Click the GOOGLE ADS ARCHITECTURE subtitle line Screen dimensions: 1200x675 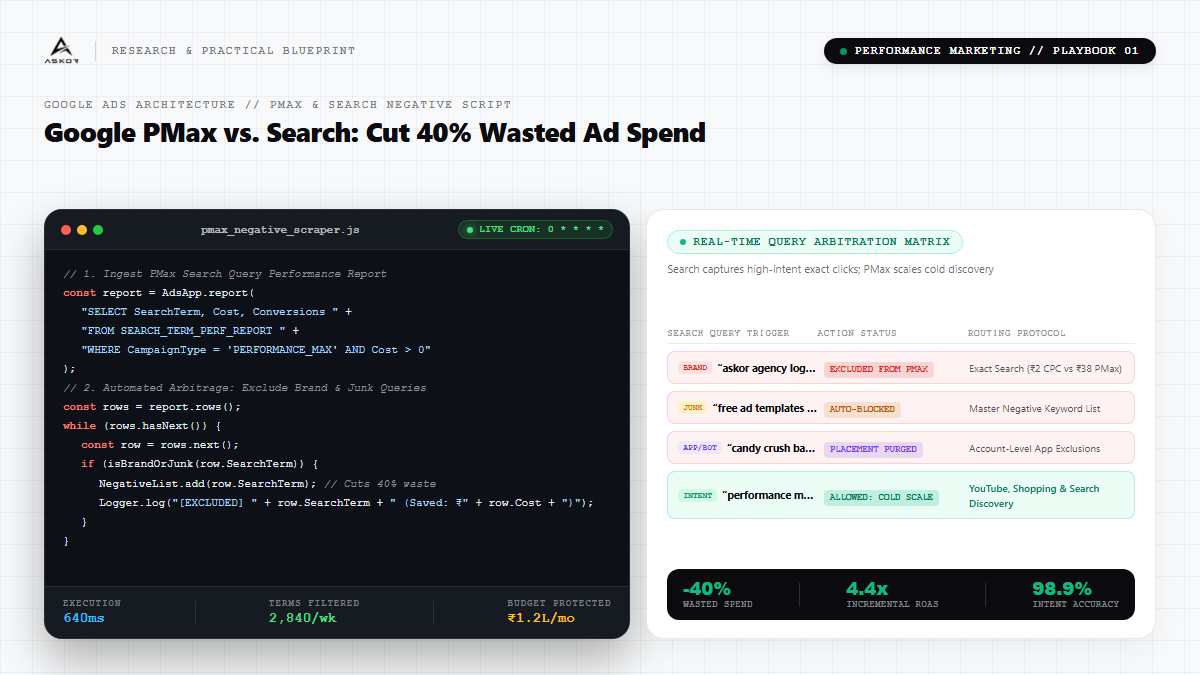tap(277, 105)
